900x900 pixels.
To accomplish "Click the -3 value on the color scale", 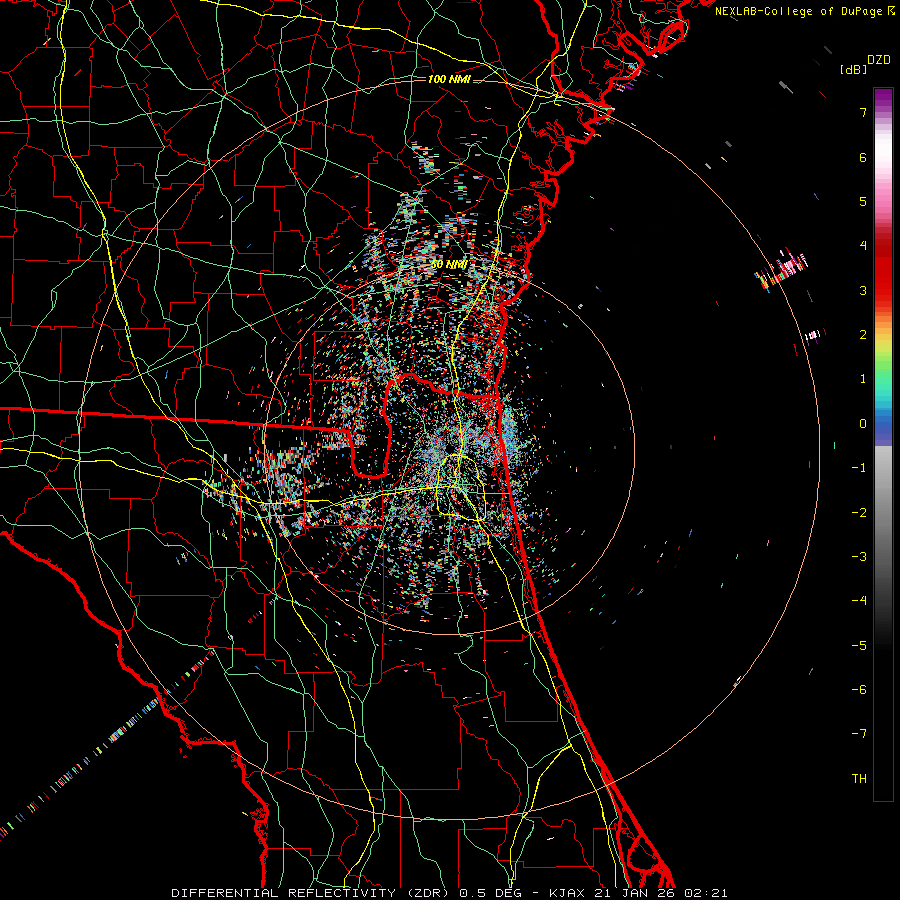I will pyautogui.click(x=859, y=556).
